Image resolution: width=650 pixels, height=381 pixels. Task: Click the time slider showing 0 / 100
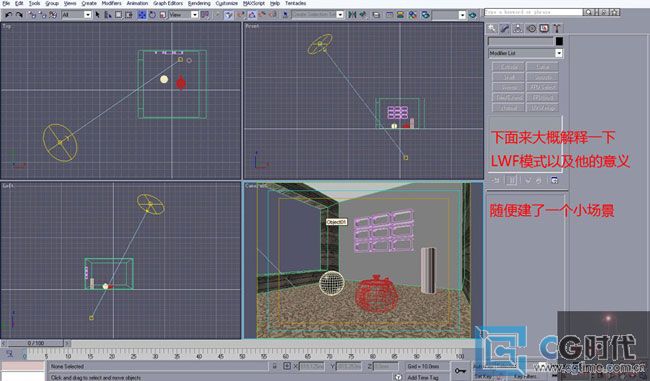point(36,343)
